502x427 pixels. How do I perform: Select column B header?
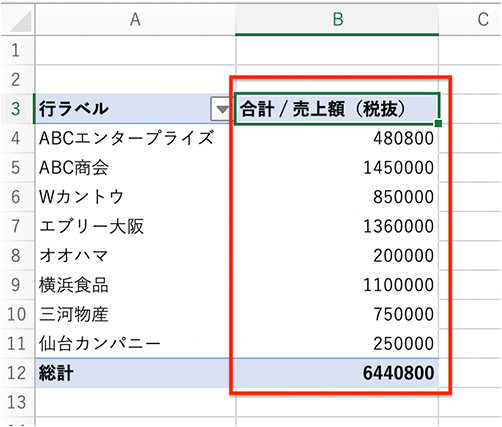click(x=337, y=19)
